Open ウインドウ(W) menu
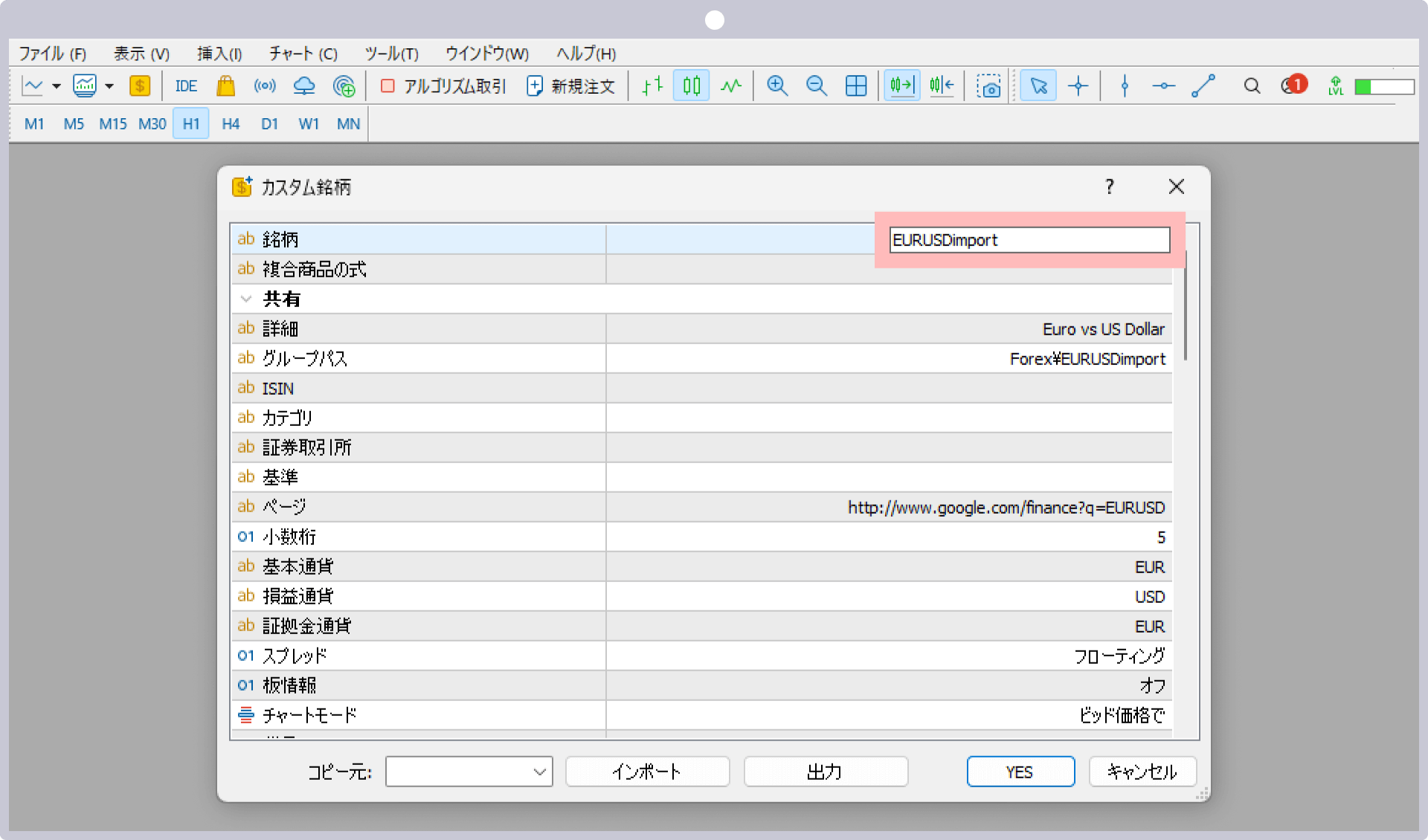Viewport: 1428px width, 840px height. click(x=487, y=54)
